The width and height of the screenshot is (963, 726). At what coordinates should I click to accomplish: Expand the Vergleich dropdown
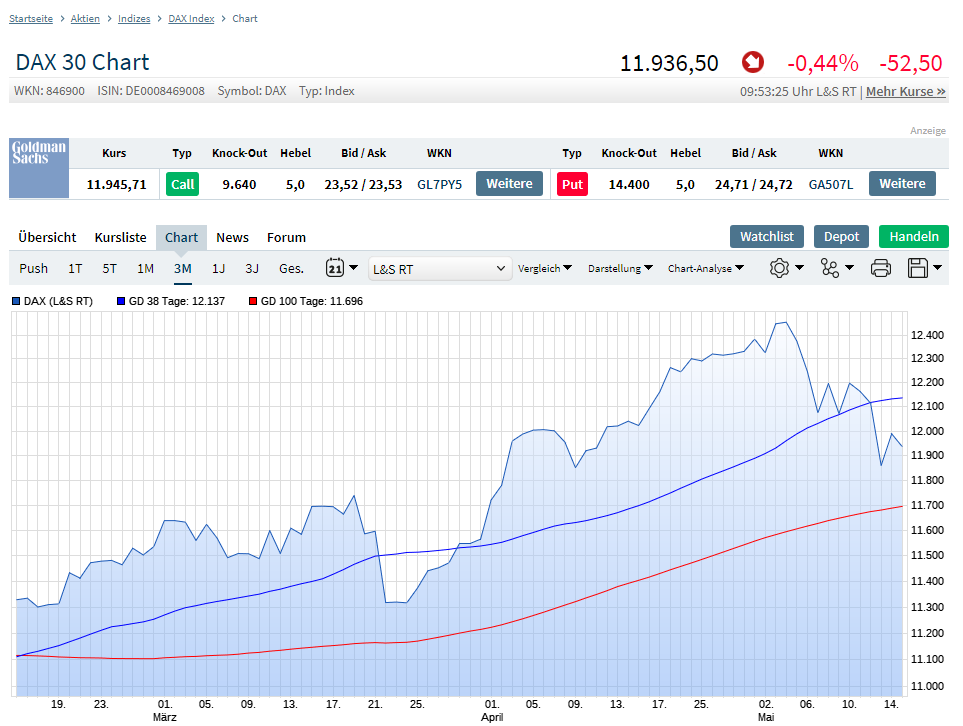click(545, 268)
